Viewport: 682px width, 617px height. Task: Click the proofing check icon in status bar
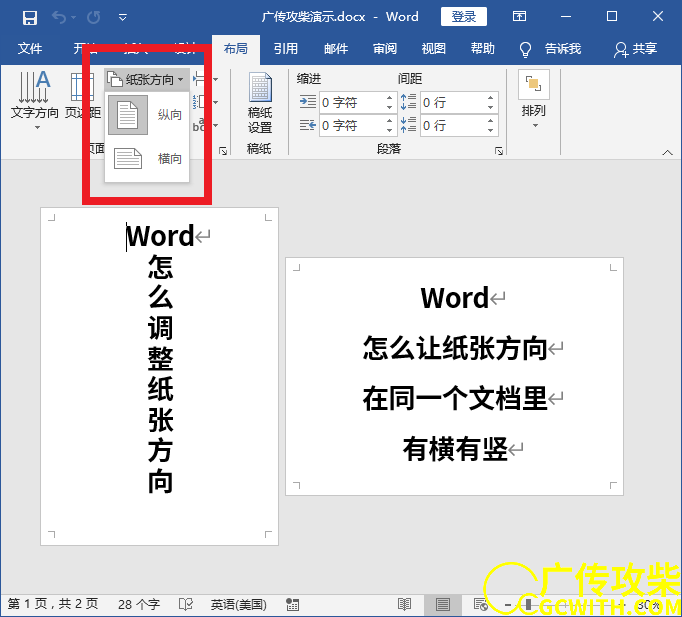pos(186,604)
